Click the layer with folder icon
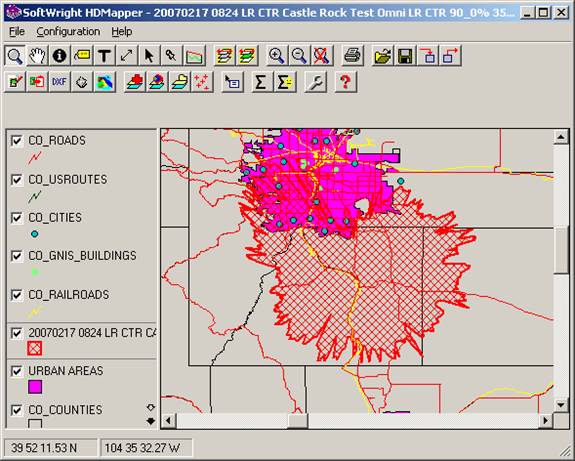Viewport: 575px width, 461px height. pos(179,82)
